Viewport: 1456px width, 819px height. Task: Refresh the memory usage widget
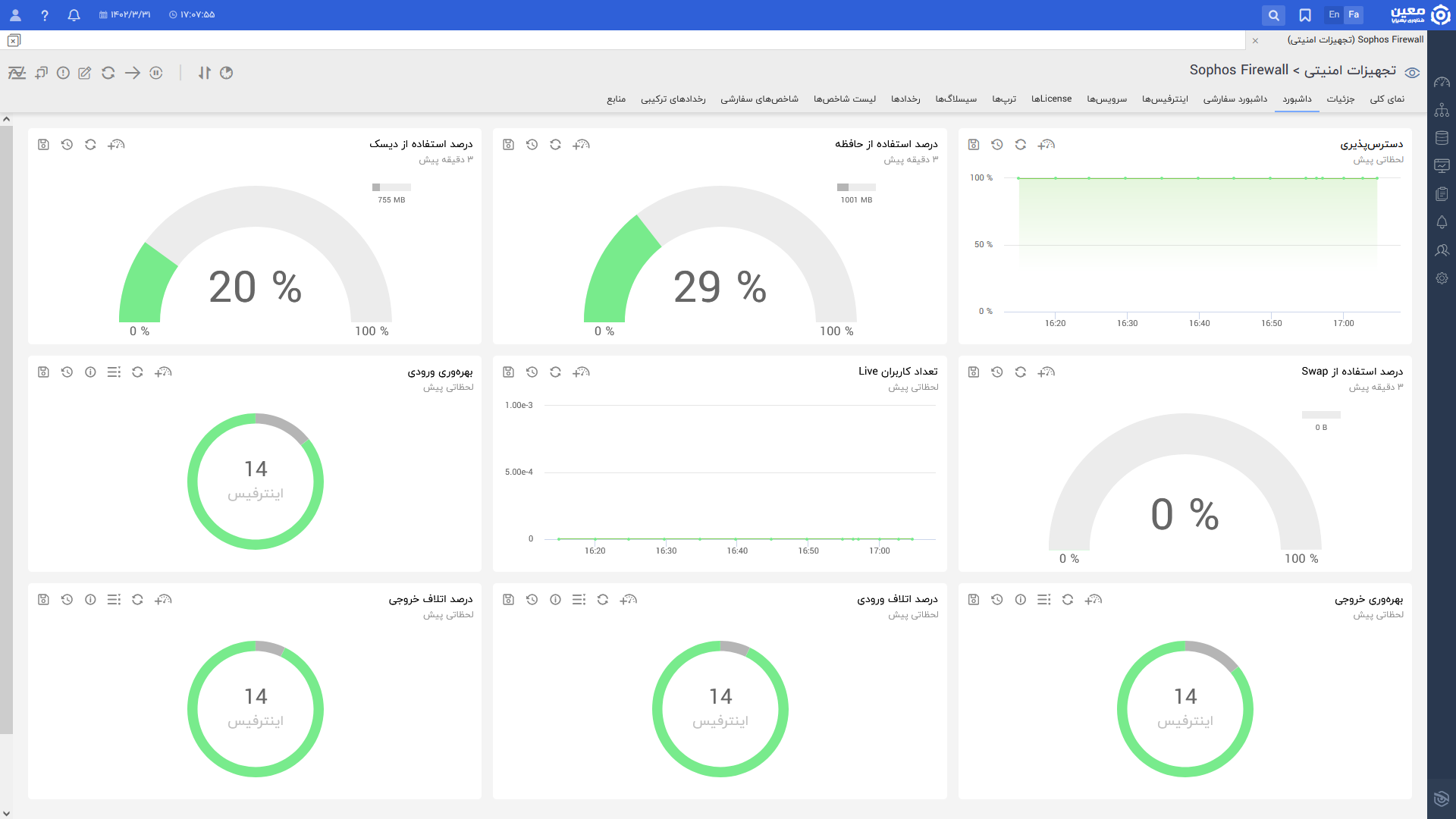click(555, 145)
